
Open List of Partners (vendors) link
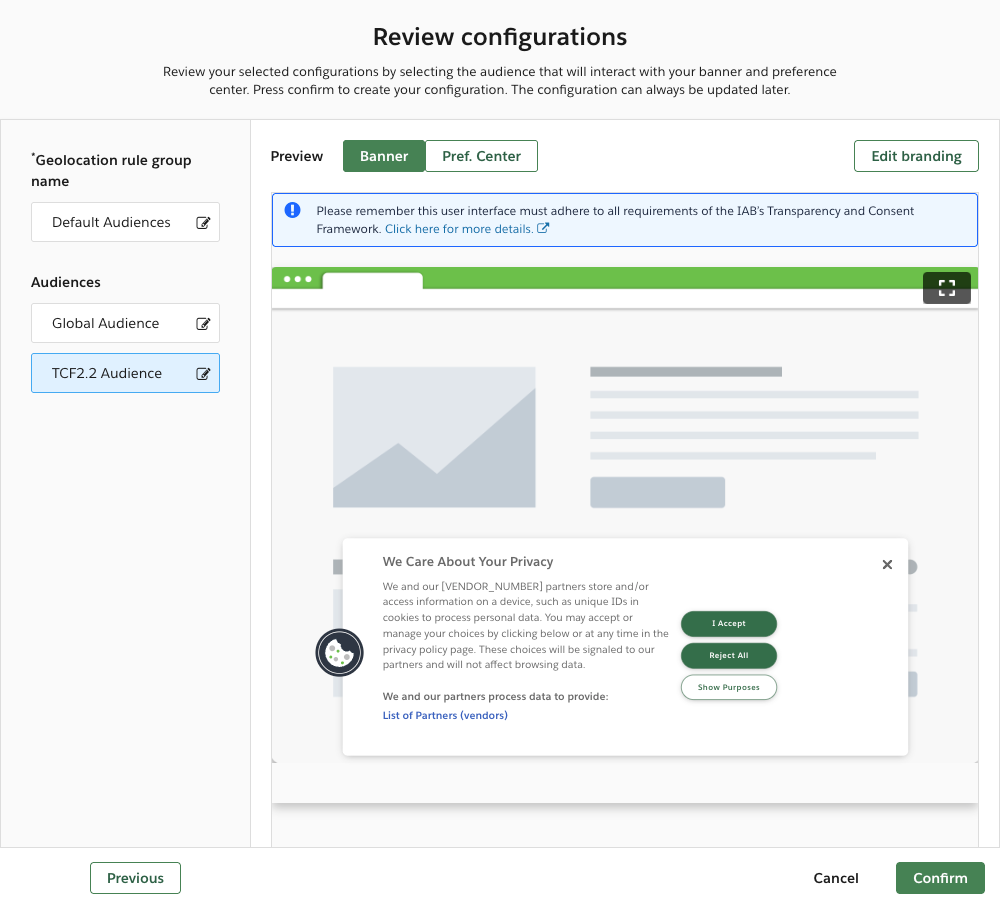click(445, 715)
